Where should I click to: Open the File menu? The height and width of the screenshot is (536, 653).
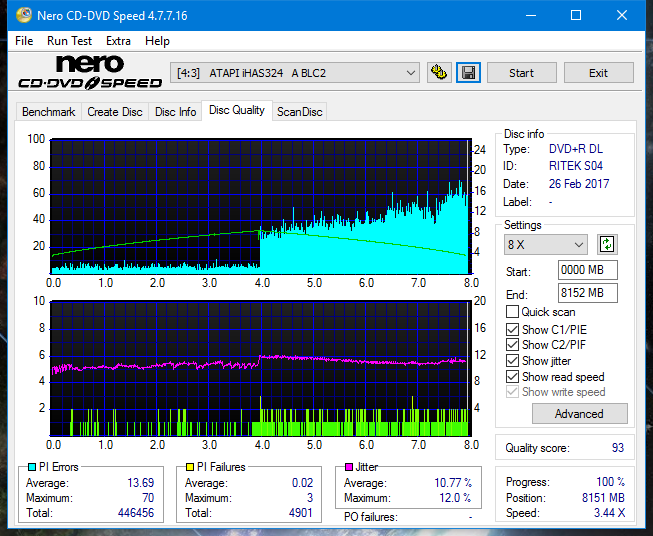coord(24,41)
